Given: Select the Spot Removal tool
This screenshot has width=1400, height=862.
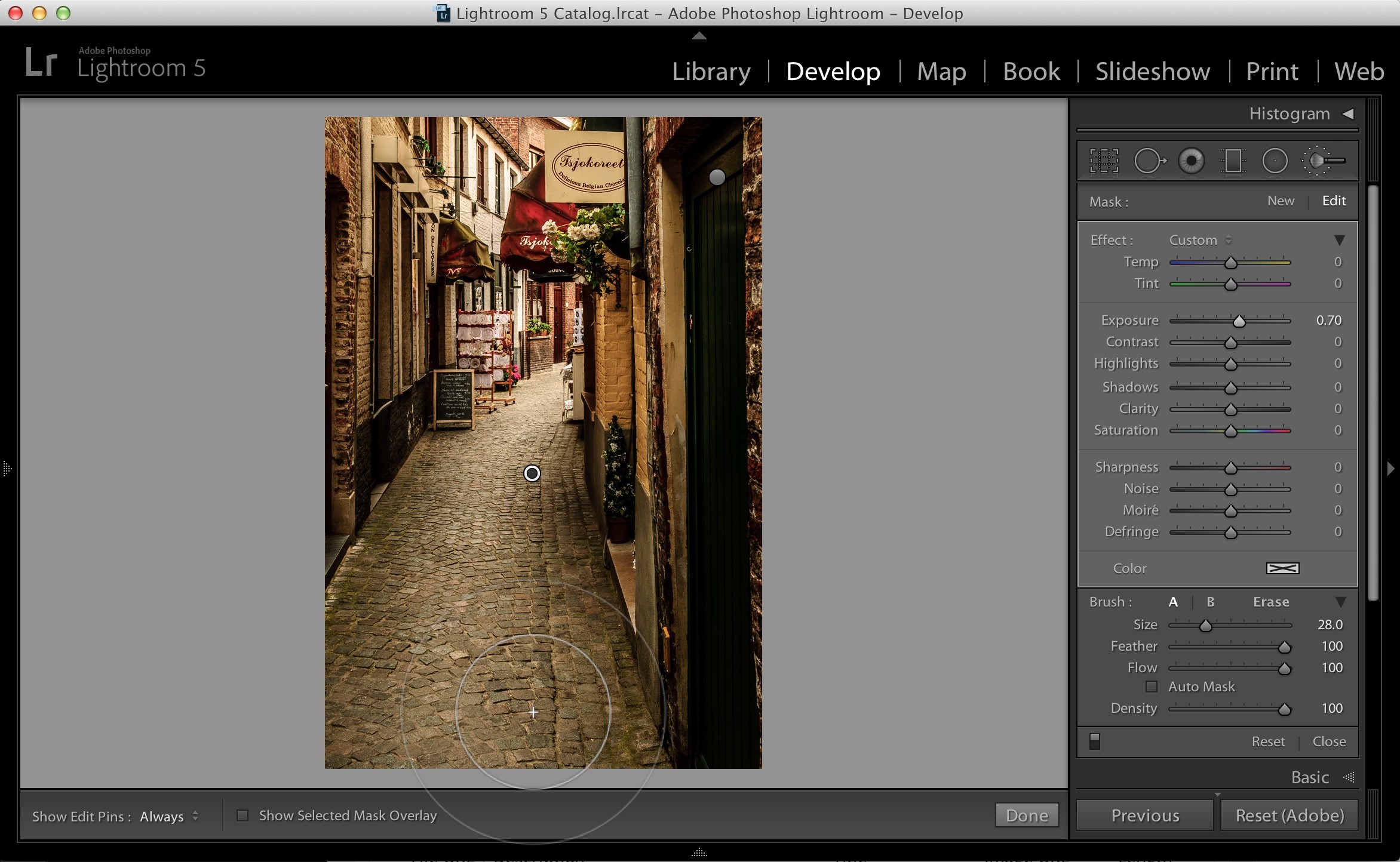Looking at the screenshot, I should point(1149,161).
